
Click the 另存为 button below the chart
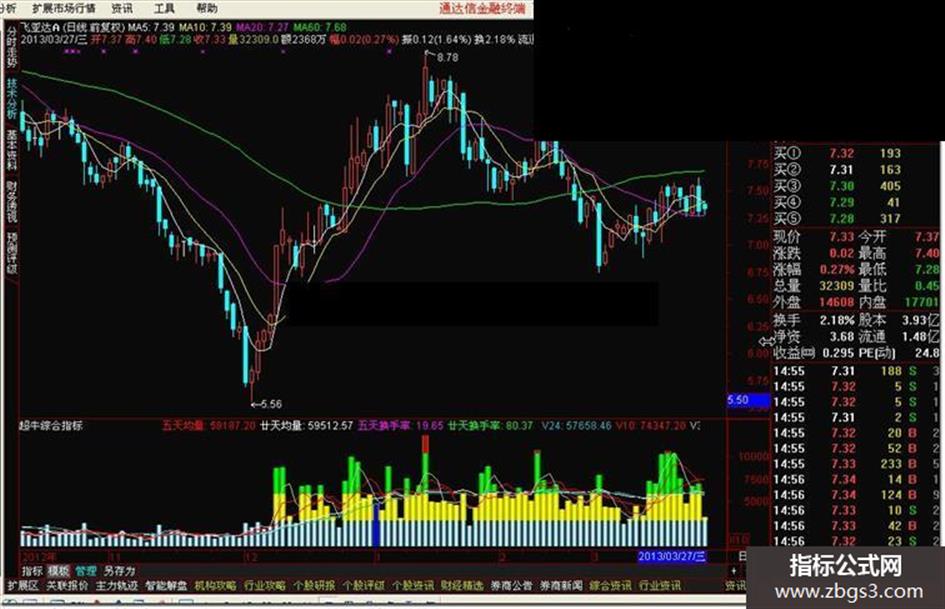pos(119,571)
